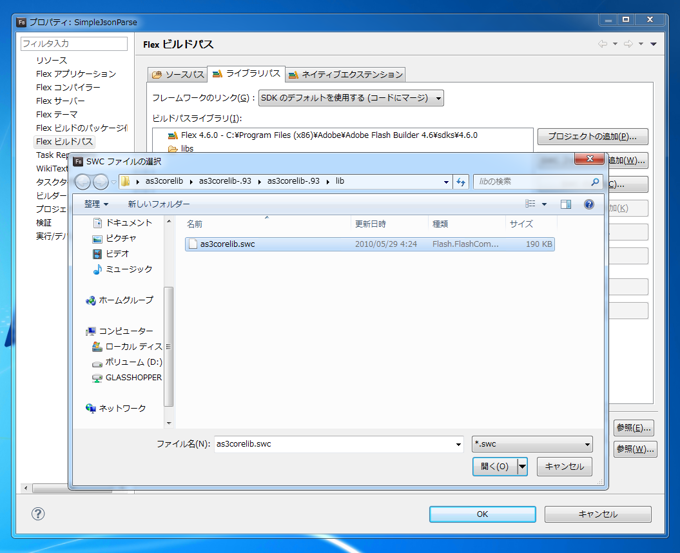This screenshot has height=553, width=680.
Task: Open Documents (ドキュメント) in the navigation pane
Action: point(123,223)
